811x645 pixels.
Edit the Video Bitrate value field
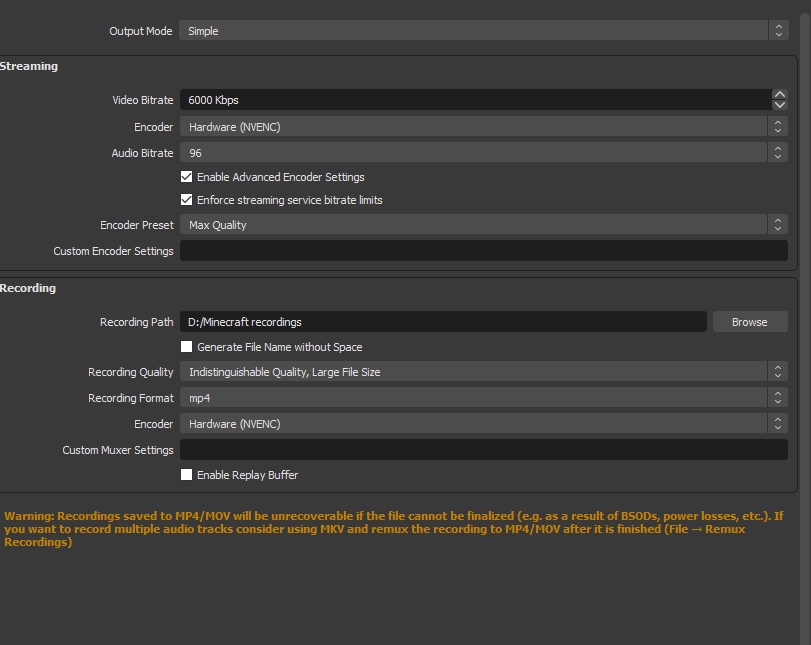(x=450, y=100)
